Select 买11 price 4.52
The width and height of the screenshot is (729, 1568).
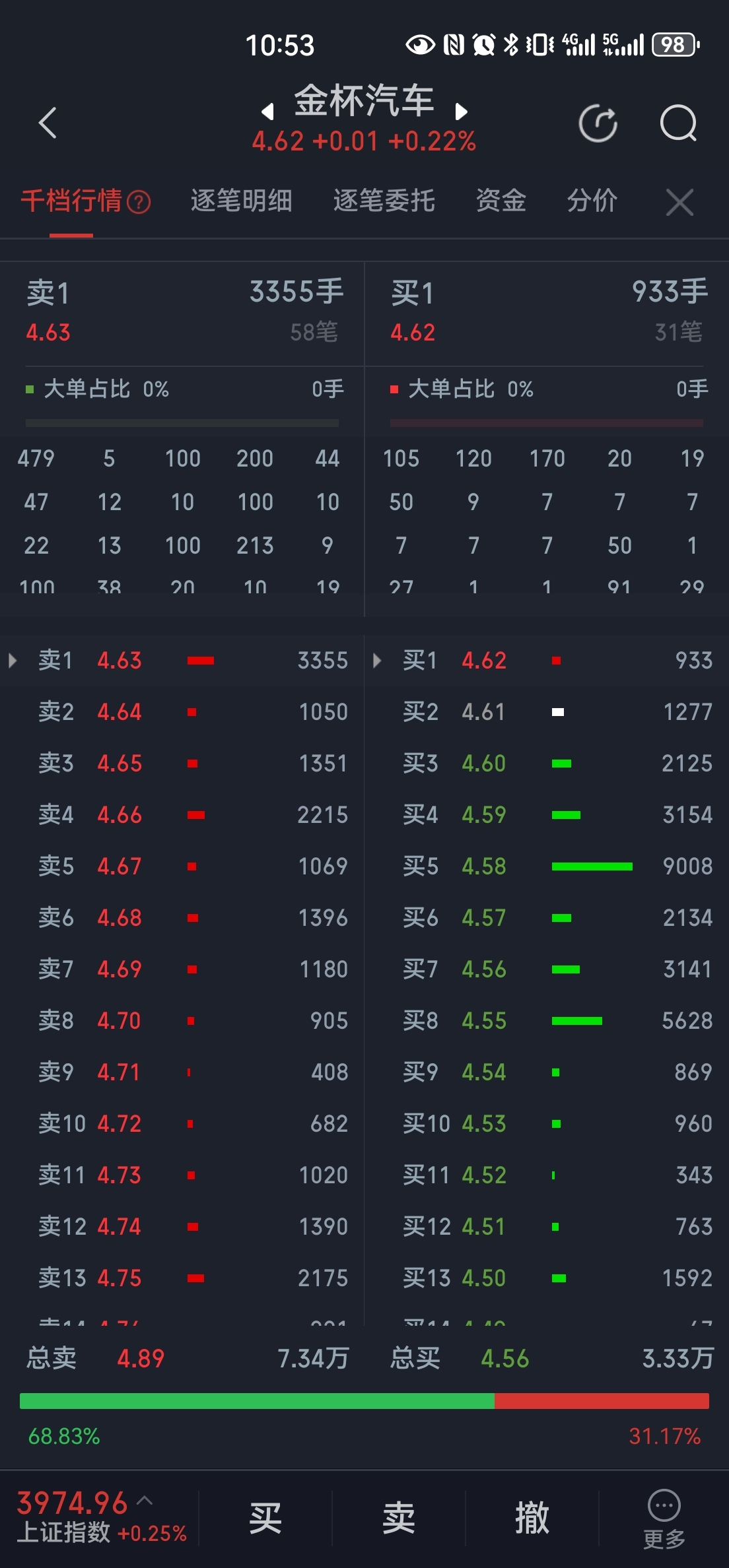(x=484, y=1175)
